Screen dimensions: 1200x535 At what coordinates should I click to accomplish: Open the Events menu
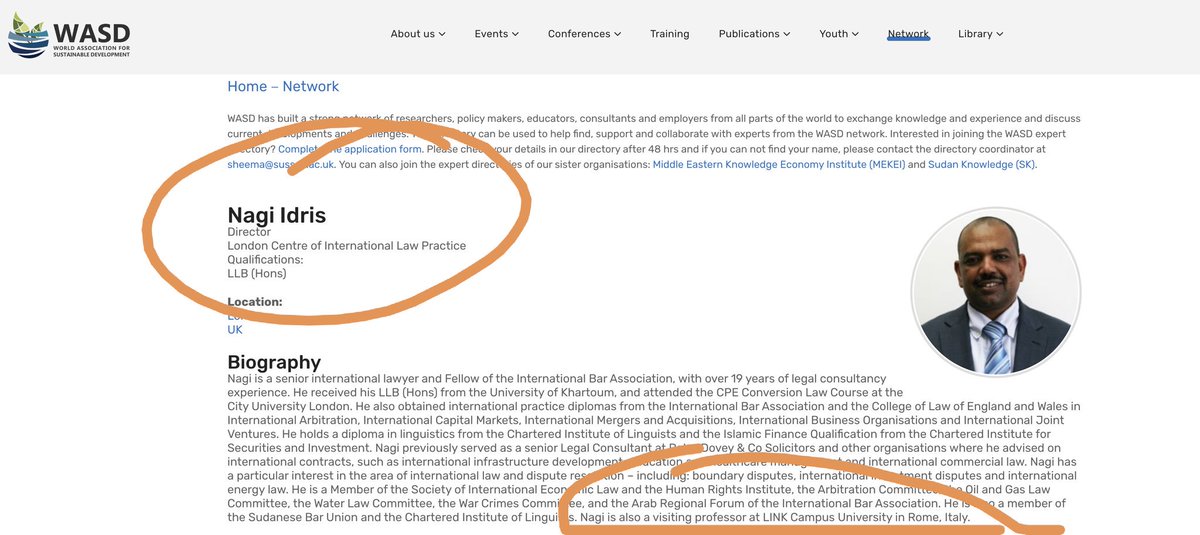tap(497, 34)
